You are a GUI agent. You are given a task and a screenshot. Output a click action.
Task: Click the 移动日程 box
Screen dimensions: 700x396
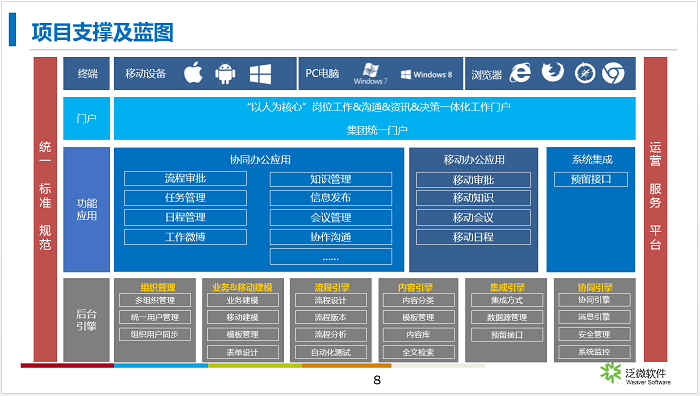[473, 237]
